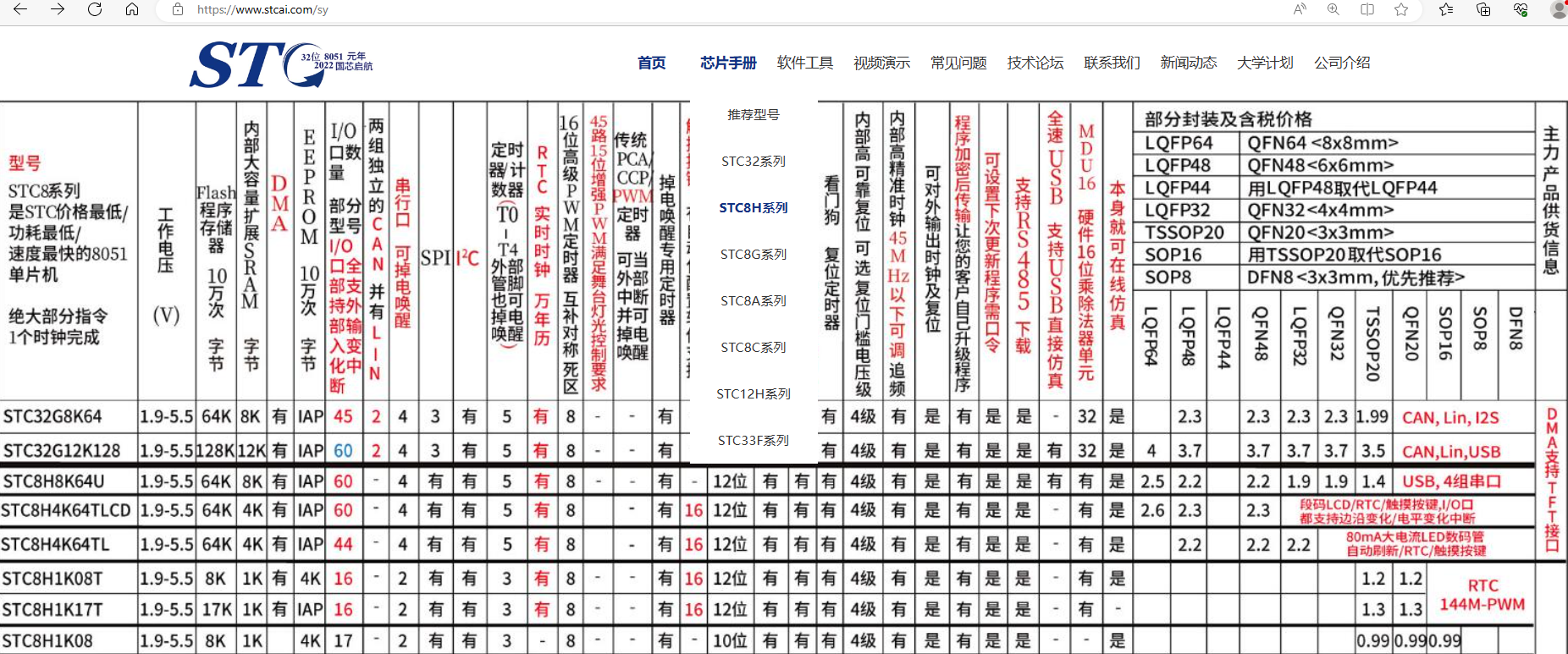This screenshot has height=654, width=1568.
Task: Open the 常见问题 menu item
Action: click(x=958, y=63)
